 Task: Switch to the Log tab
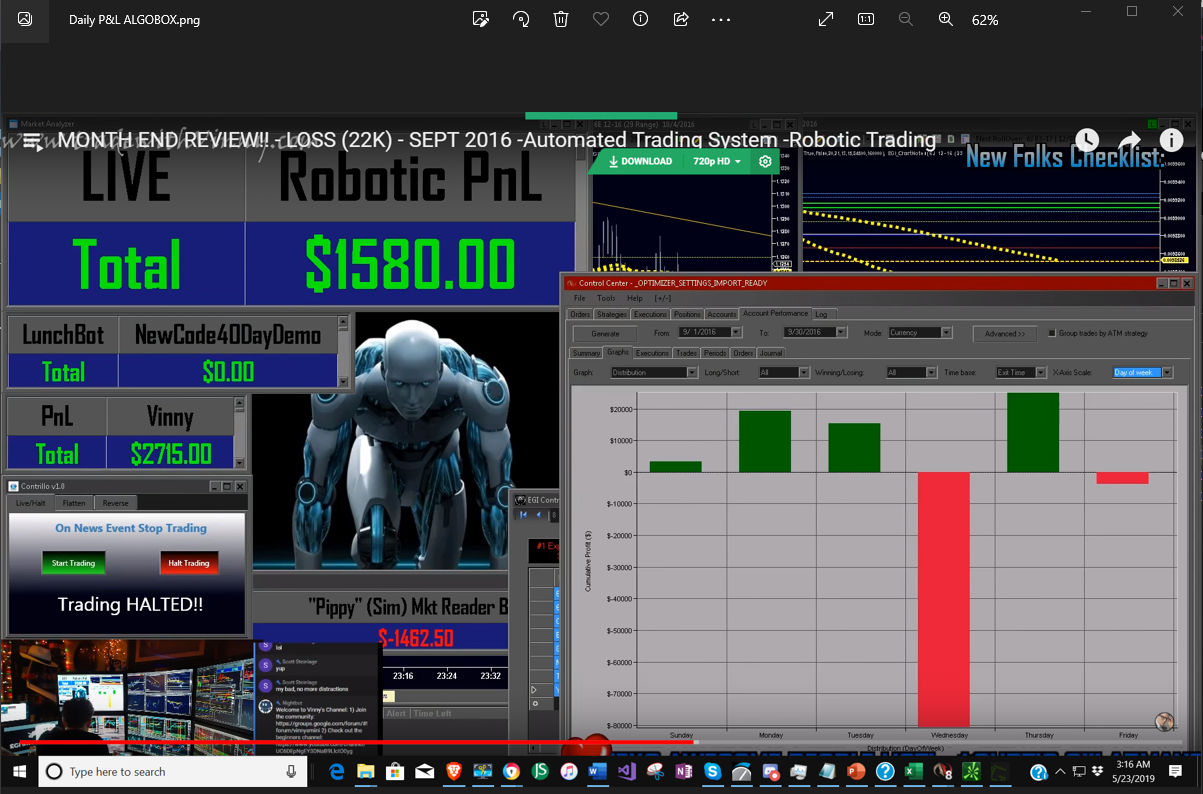(821, 314)
